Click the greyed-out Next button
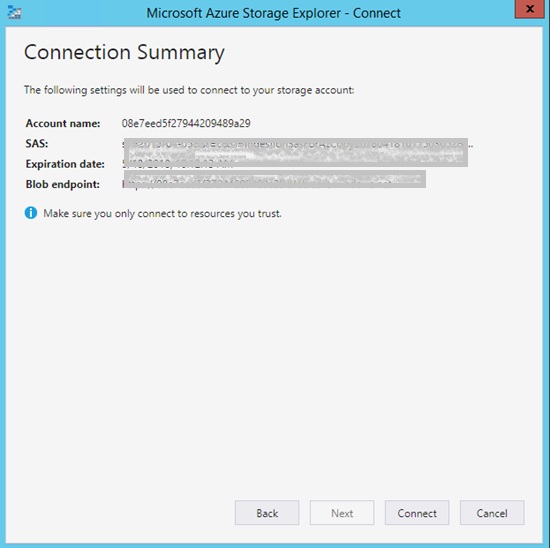The width and height of the screenshot is (550, 548). [342, 513]
